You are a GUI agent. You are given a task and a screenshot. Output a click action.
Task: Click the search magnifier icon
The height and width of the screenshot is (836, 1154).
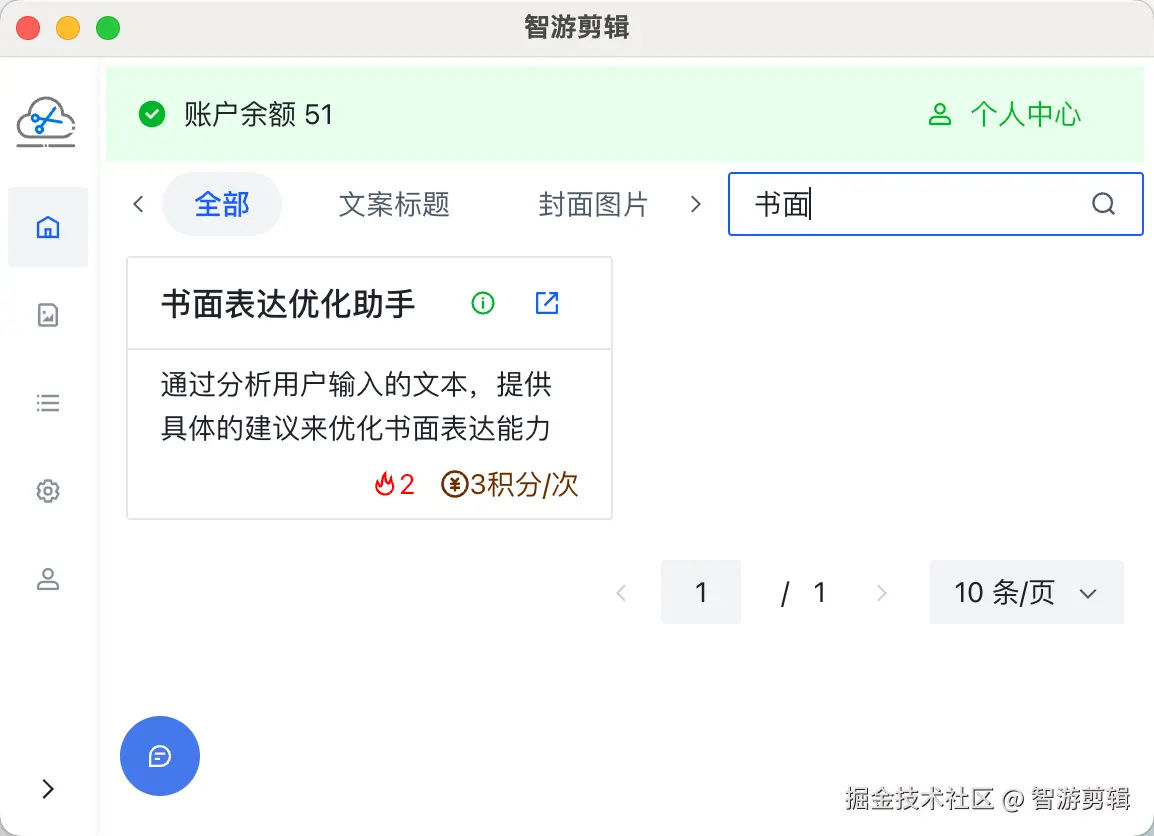click(1103, 205)
